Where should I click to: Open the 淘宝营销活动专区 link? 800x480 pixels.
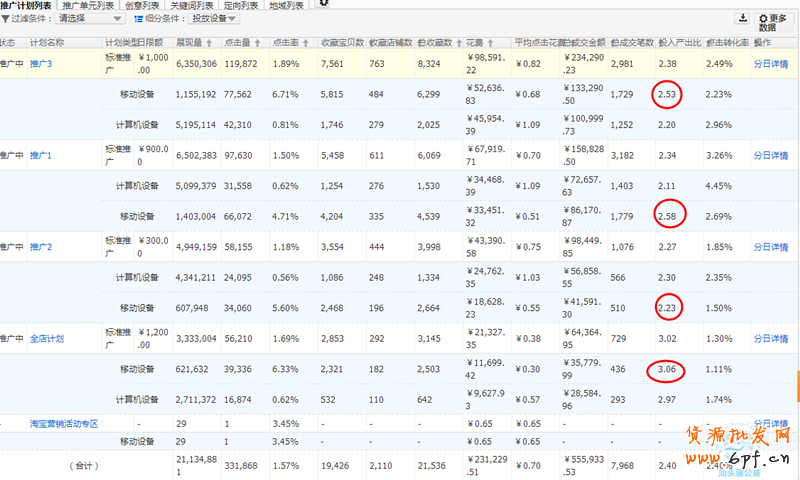point(64,424)
